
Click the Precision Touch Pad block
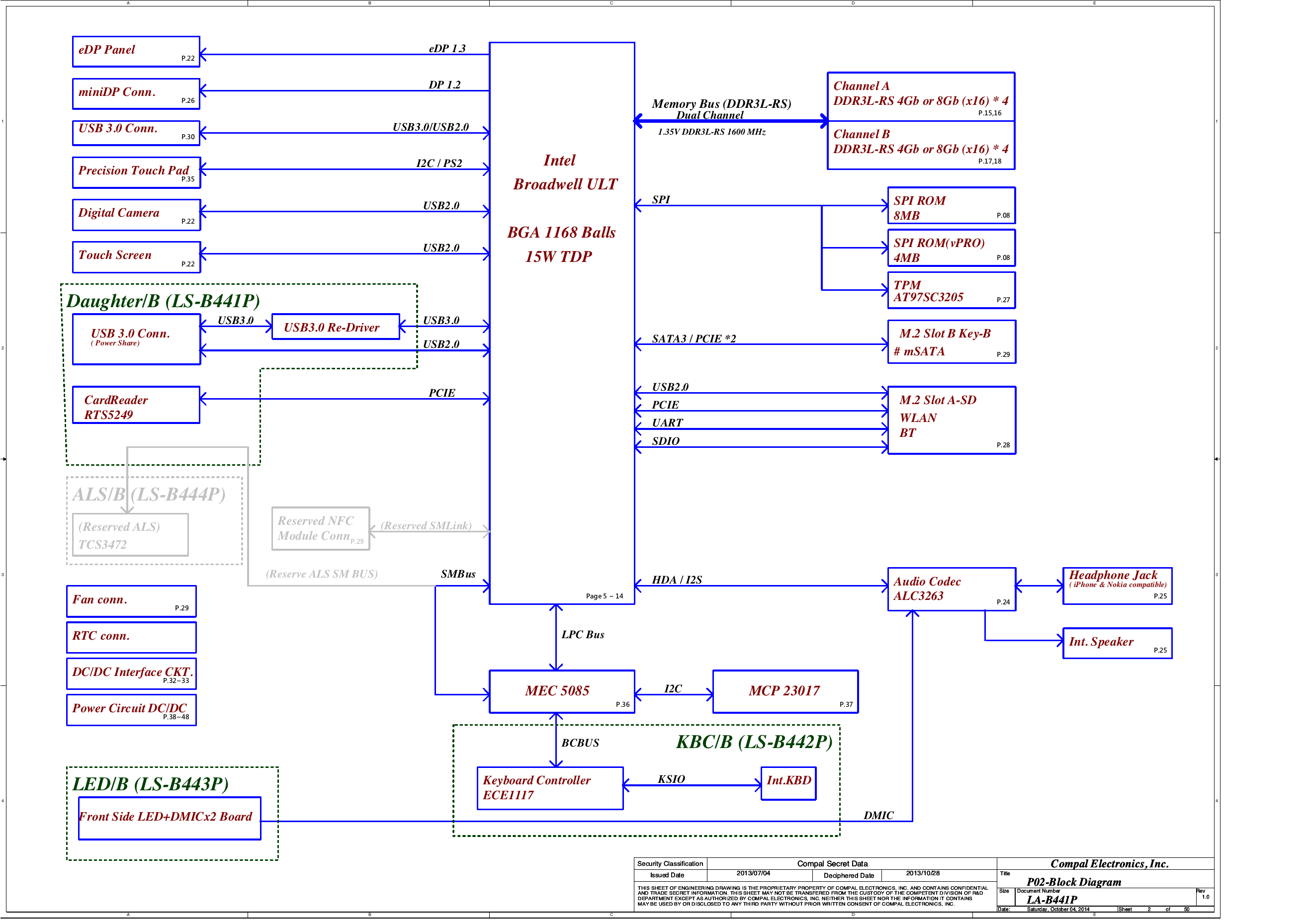click(x=136, y=172)
